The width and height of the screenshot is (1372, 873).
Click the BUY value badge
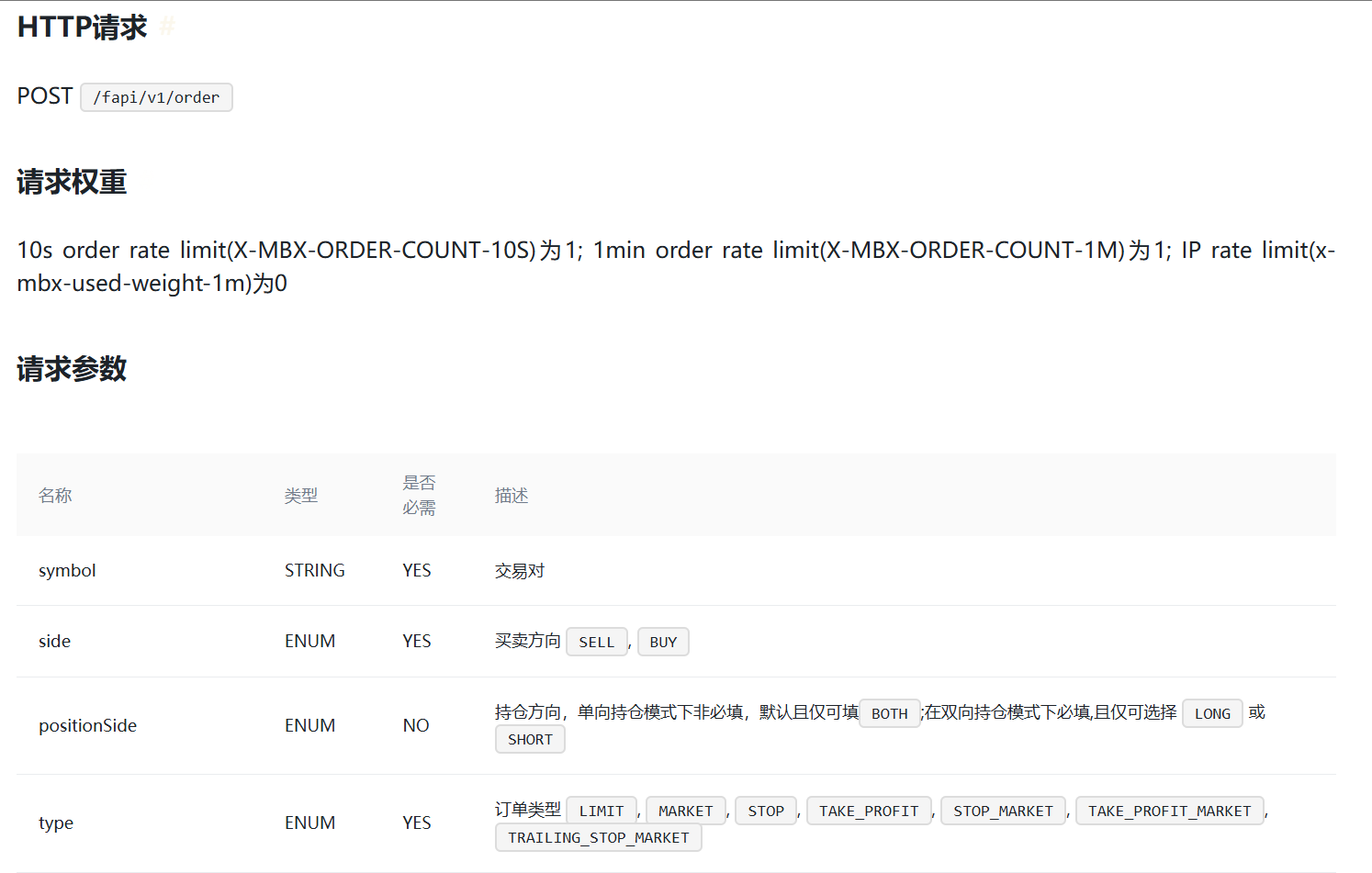click(663, 641)
